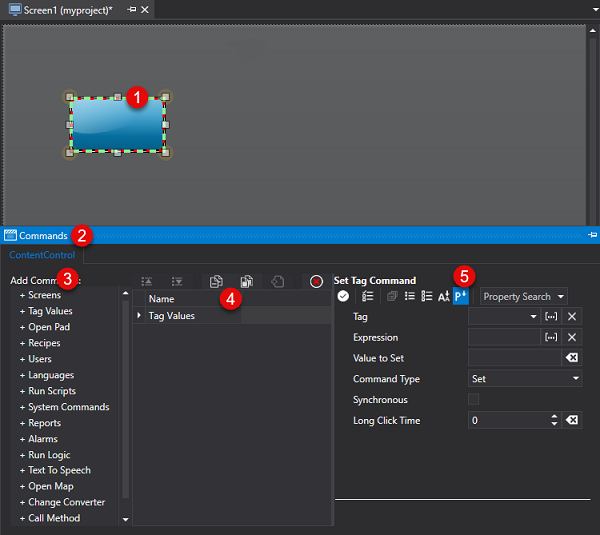The height and width of the screenshot is (535, 600).
Task: Expand the Tag Values row
Action: tap(140, 316)
